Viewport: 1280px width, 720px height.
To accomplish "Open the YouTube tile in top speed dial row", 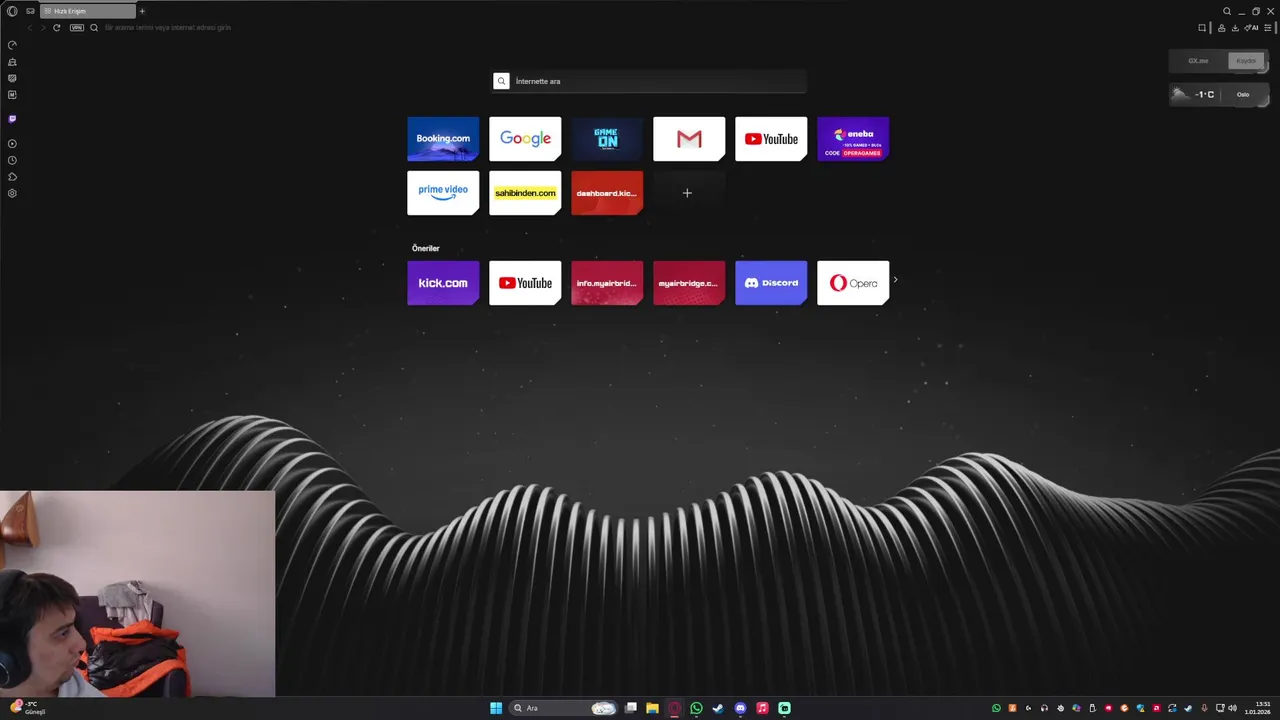I will pos(771,139).
